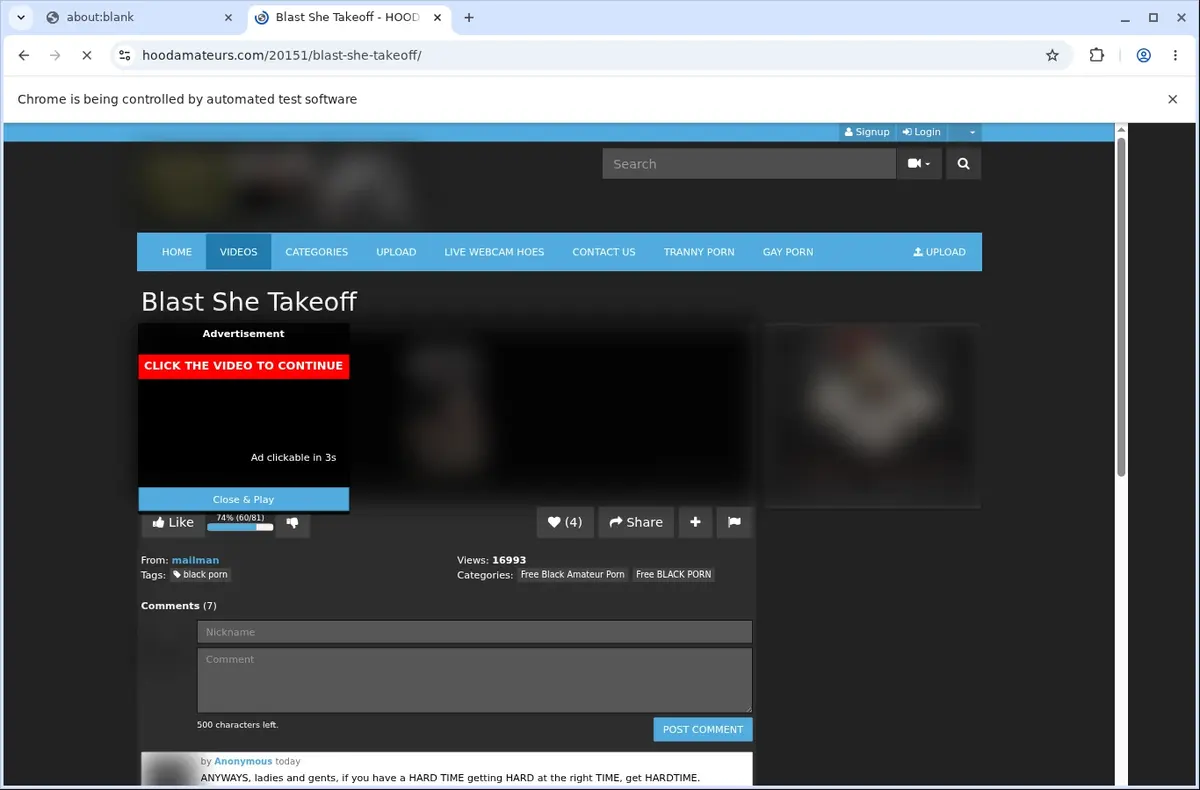Screen dimensions: 1200x790
Task: Click the 'Comments (7)' text
Action: click(179, 606)
